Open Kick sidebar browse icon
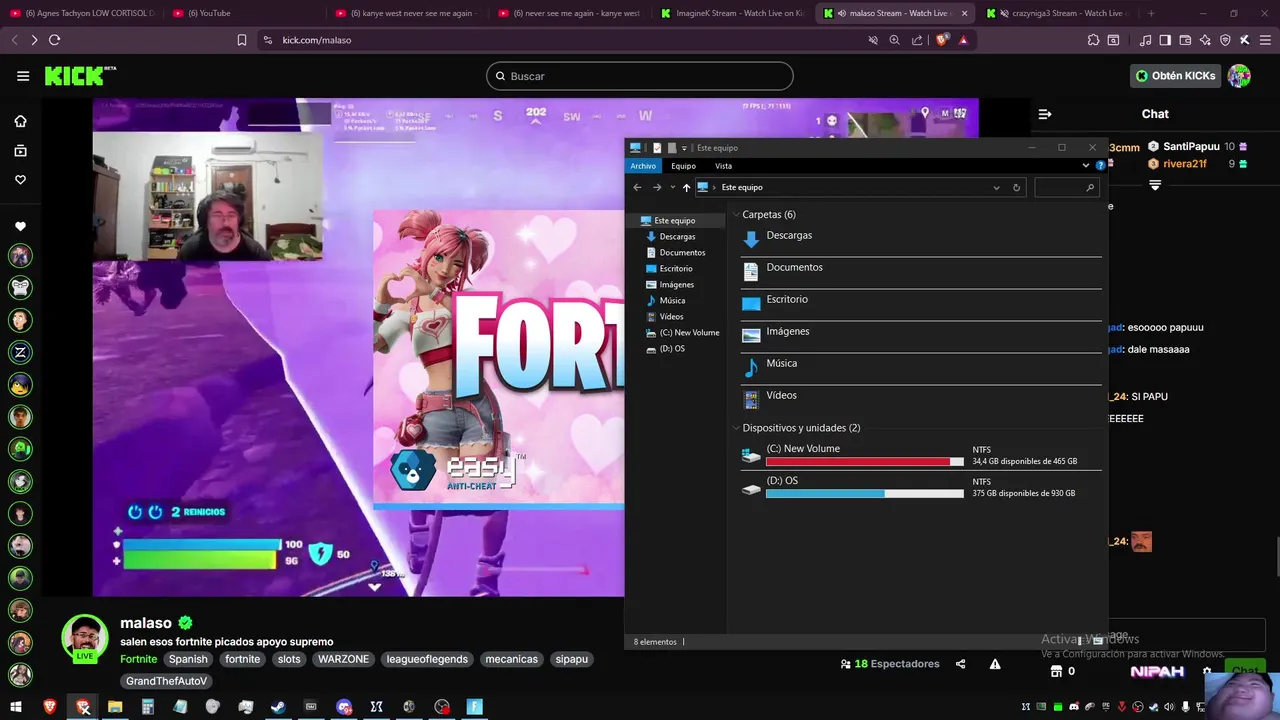Screen dimensions: 1280x720 pos(20,151)
